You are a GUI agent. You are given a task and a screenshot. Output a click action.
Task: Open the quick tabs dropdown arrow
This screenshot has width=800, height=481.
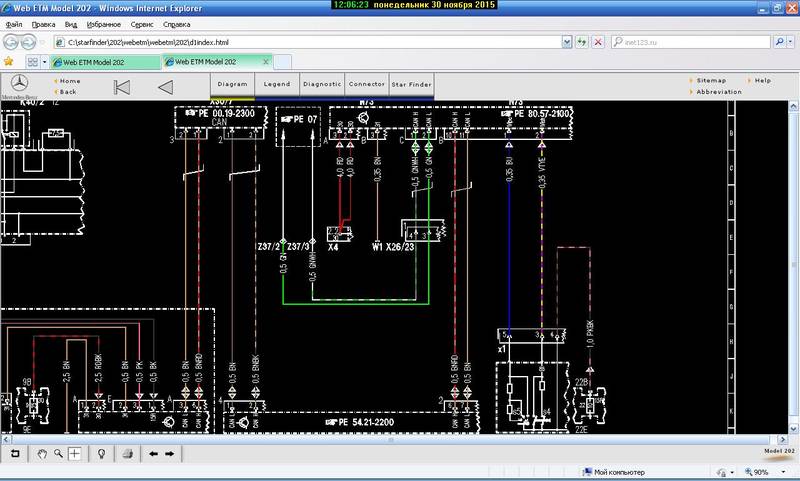click(44, 61)
